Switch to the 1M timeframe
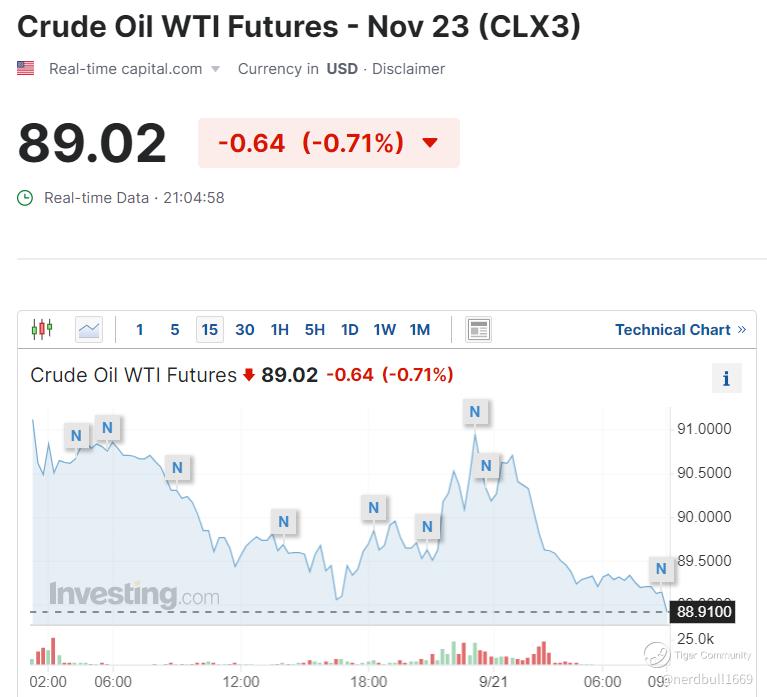Screen dimensions: 767x697 click(420, 329)
